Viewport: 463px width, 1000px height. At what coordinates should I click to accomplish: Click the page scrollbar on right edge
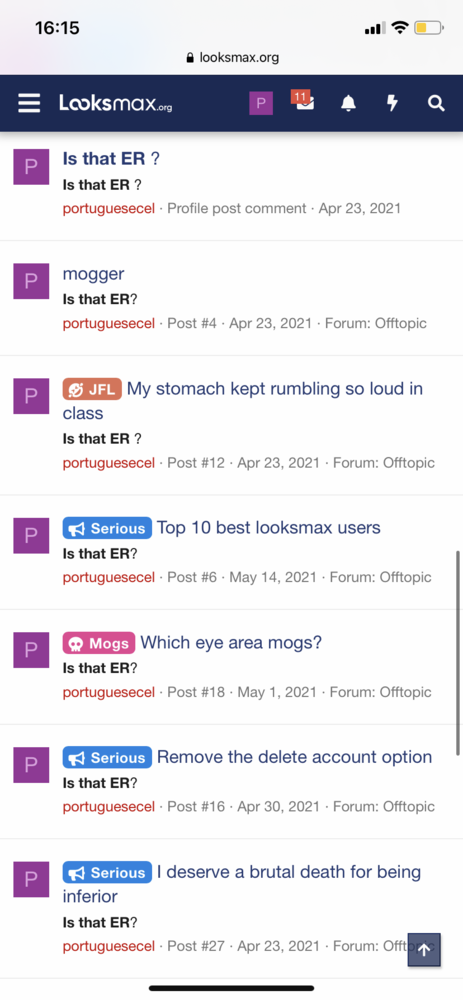(x=459, y=654)
